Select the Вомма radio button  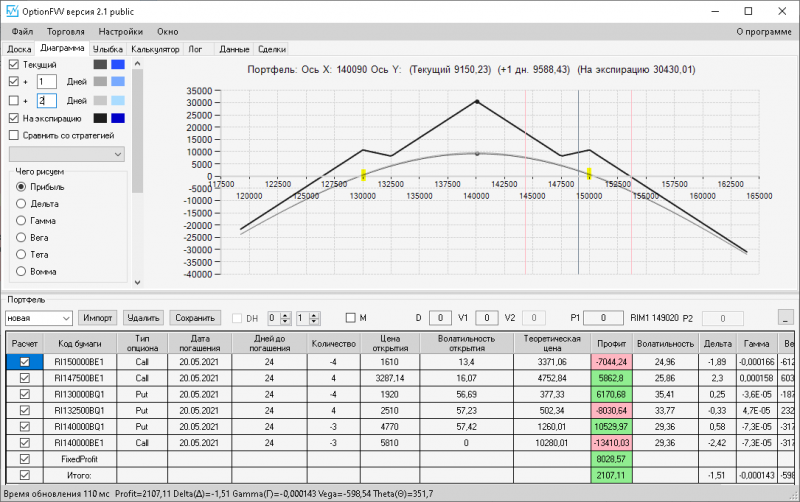[x=21, y=271]
